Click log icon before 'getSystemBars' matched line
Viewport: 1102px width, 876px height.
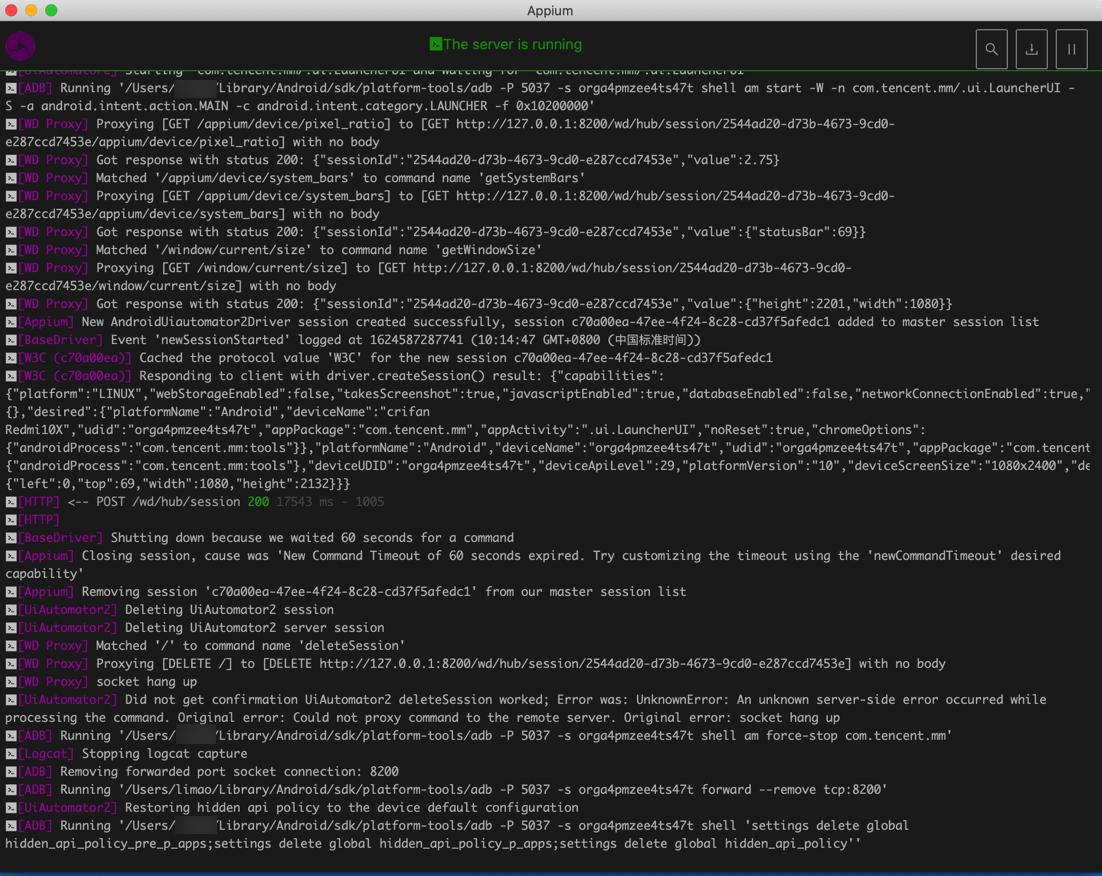[x=11, y=179]
